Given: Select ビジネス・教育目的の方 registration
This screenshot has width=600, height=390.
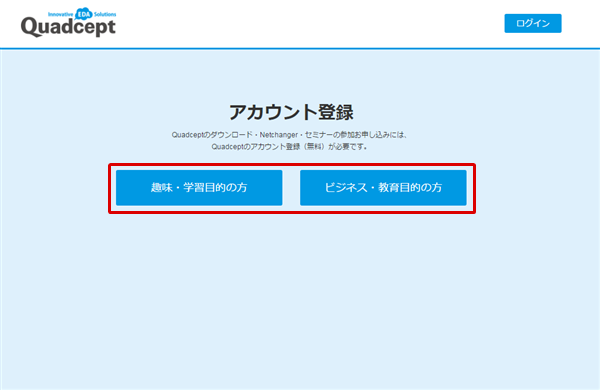Looking at the screenshot, I should (383, 188).
